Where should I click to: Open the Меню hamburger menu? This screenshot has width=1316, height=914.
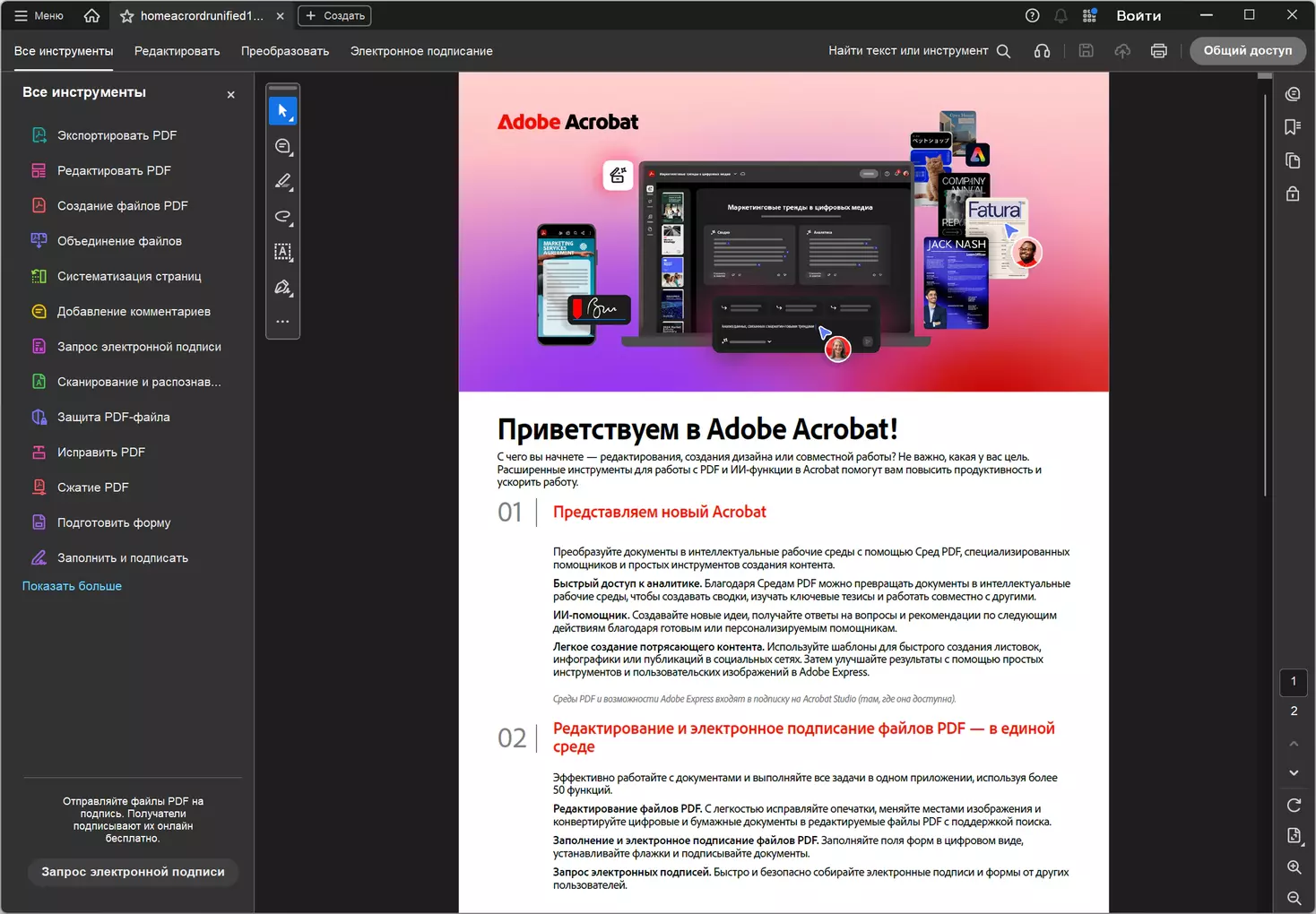coord(39,15)
